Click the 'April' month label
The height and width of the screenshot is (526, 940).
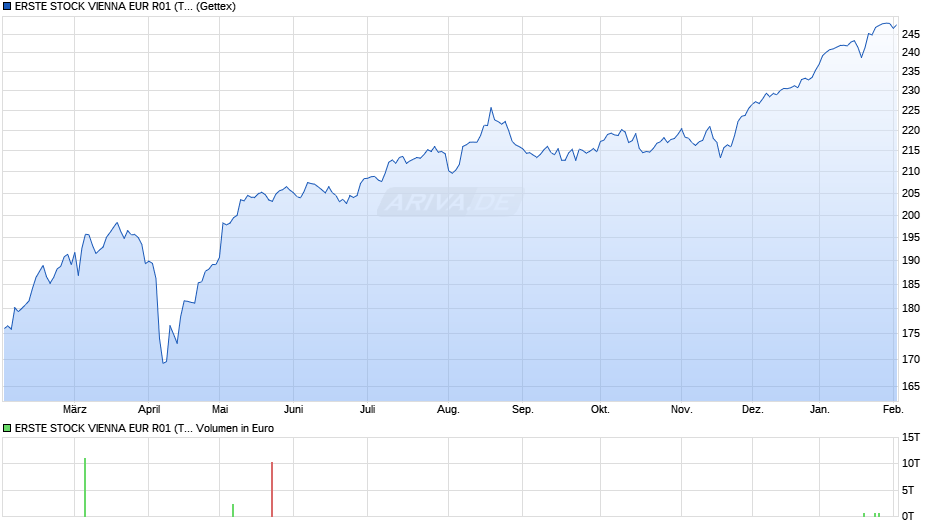point(149,409)
